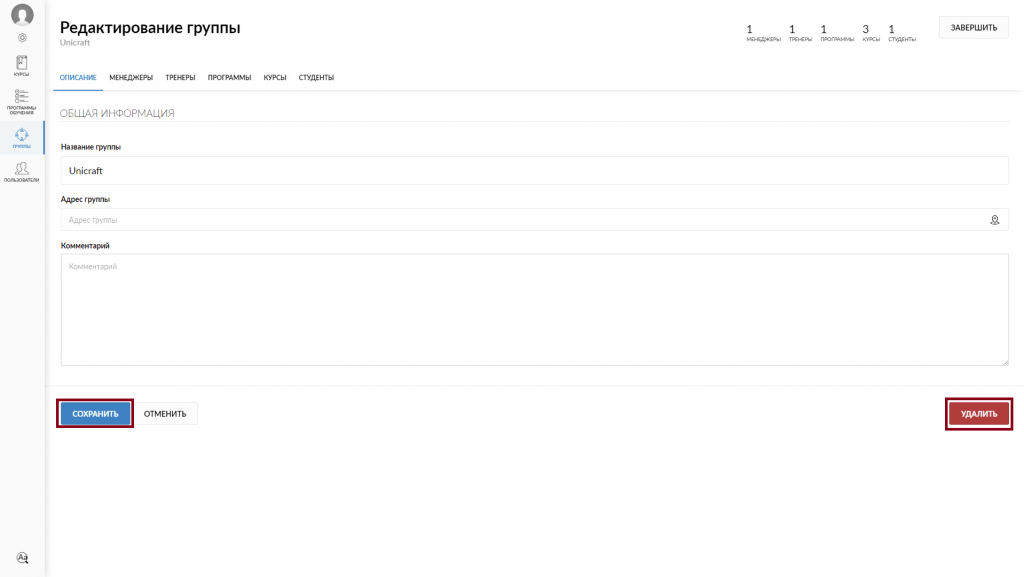Click Unicraft subtitle under heading
The height and width of the screenshot is (577, 1024).
(75, 42)
